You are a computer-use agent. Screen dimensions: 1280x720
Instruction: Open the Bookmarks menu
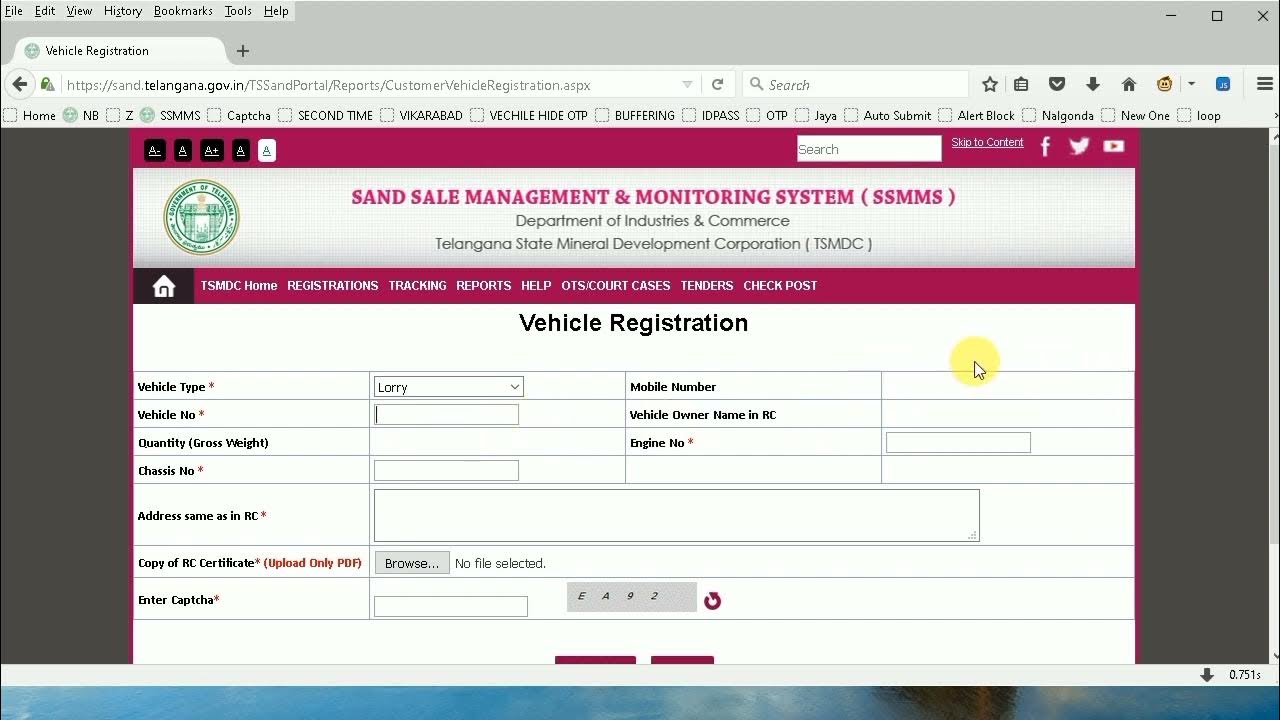pos(183,11)
